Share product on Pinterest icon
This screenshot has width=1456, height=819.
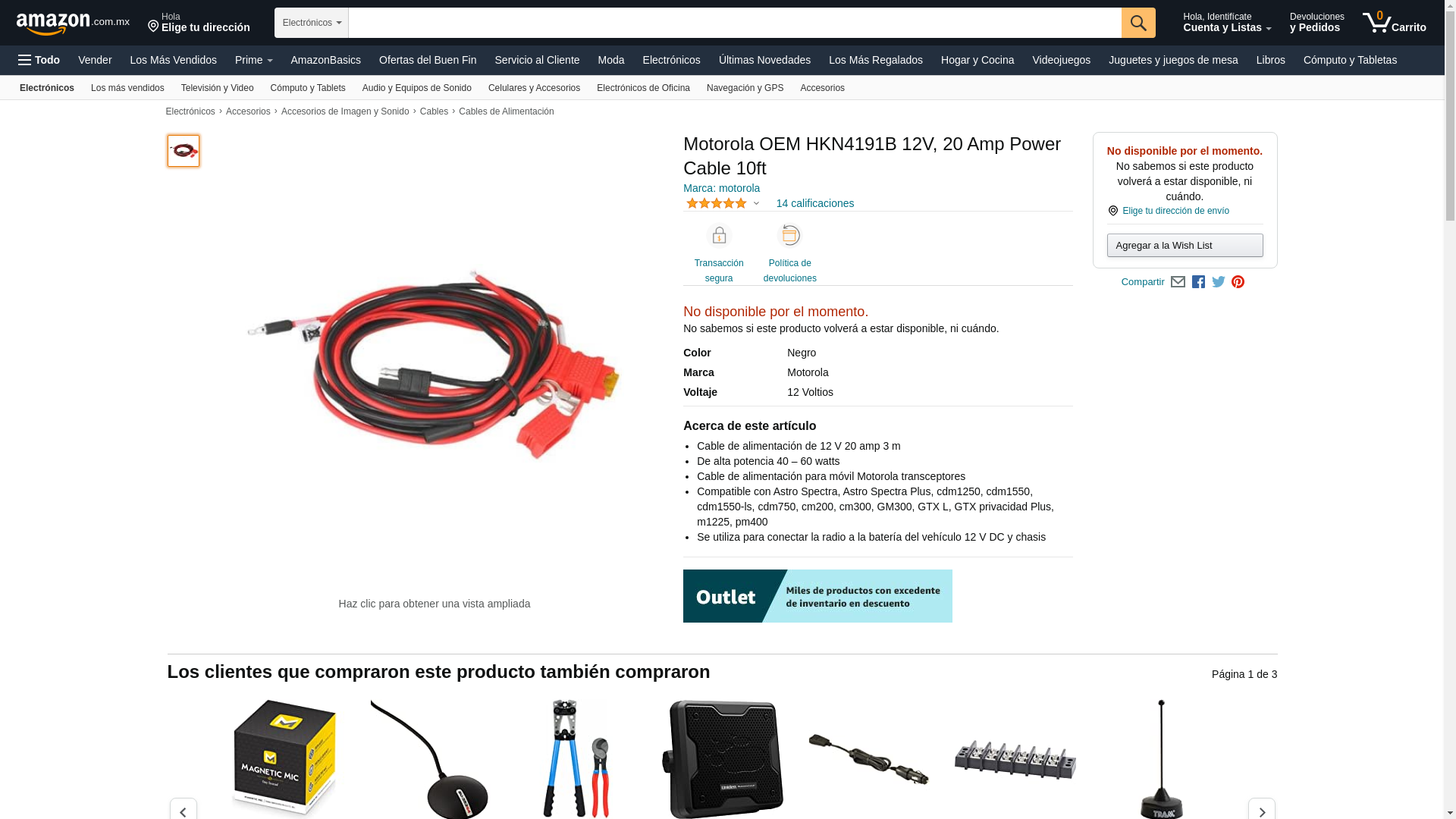coord(1238,282)
